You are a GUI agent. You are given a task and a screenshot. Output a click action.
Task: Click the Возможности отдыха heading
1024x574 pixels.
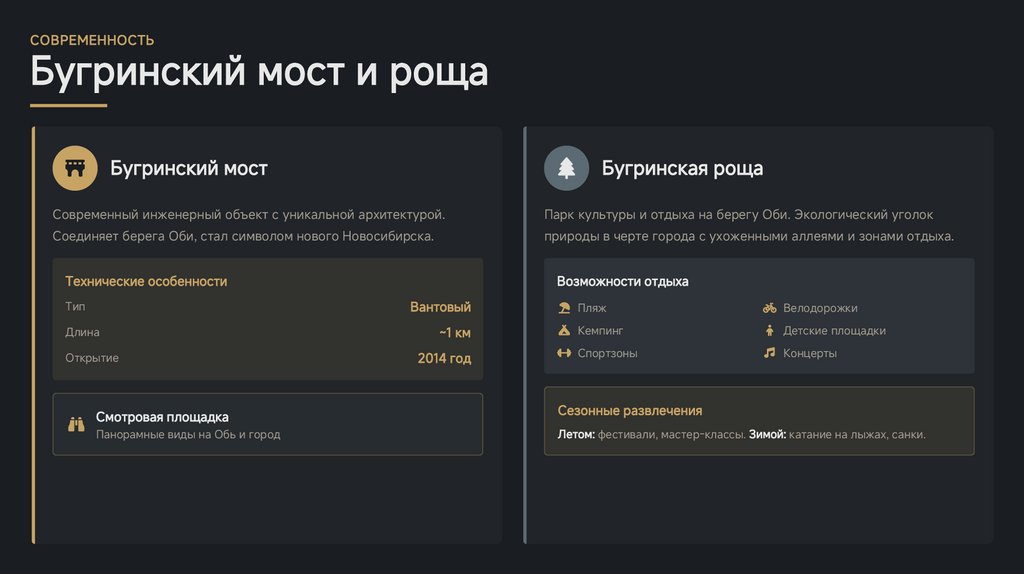pos(622,281)
